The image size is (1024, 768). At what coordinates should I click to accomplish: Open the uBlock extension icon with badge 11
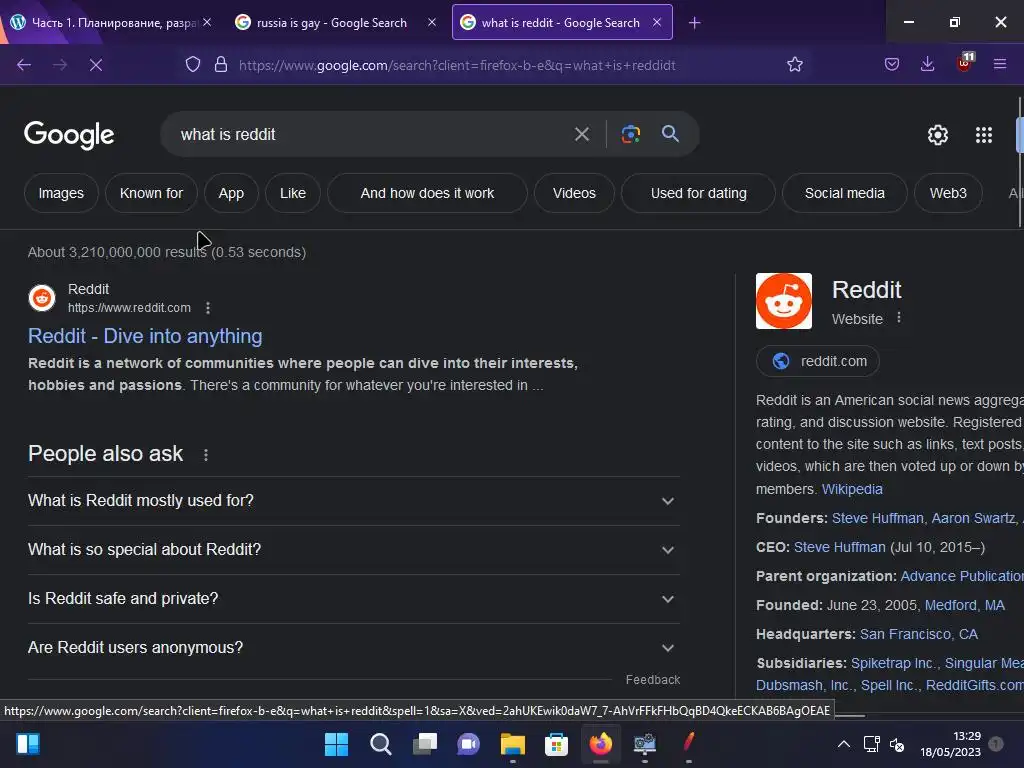click(965, 63)
